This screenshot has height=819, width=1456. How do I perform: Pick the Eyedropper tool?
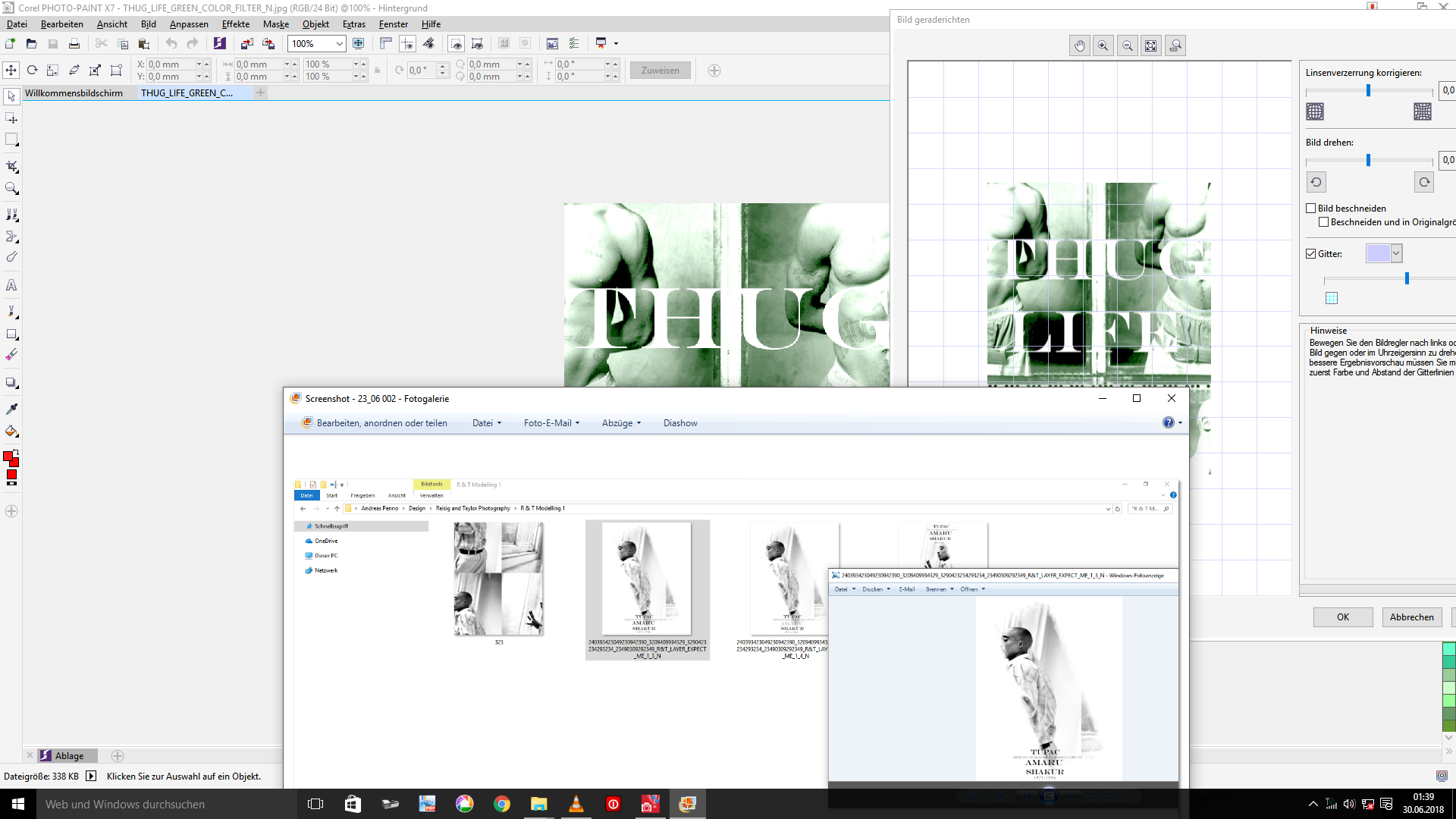coord(11,409)
